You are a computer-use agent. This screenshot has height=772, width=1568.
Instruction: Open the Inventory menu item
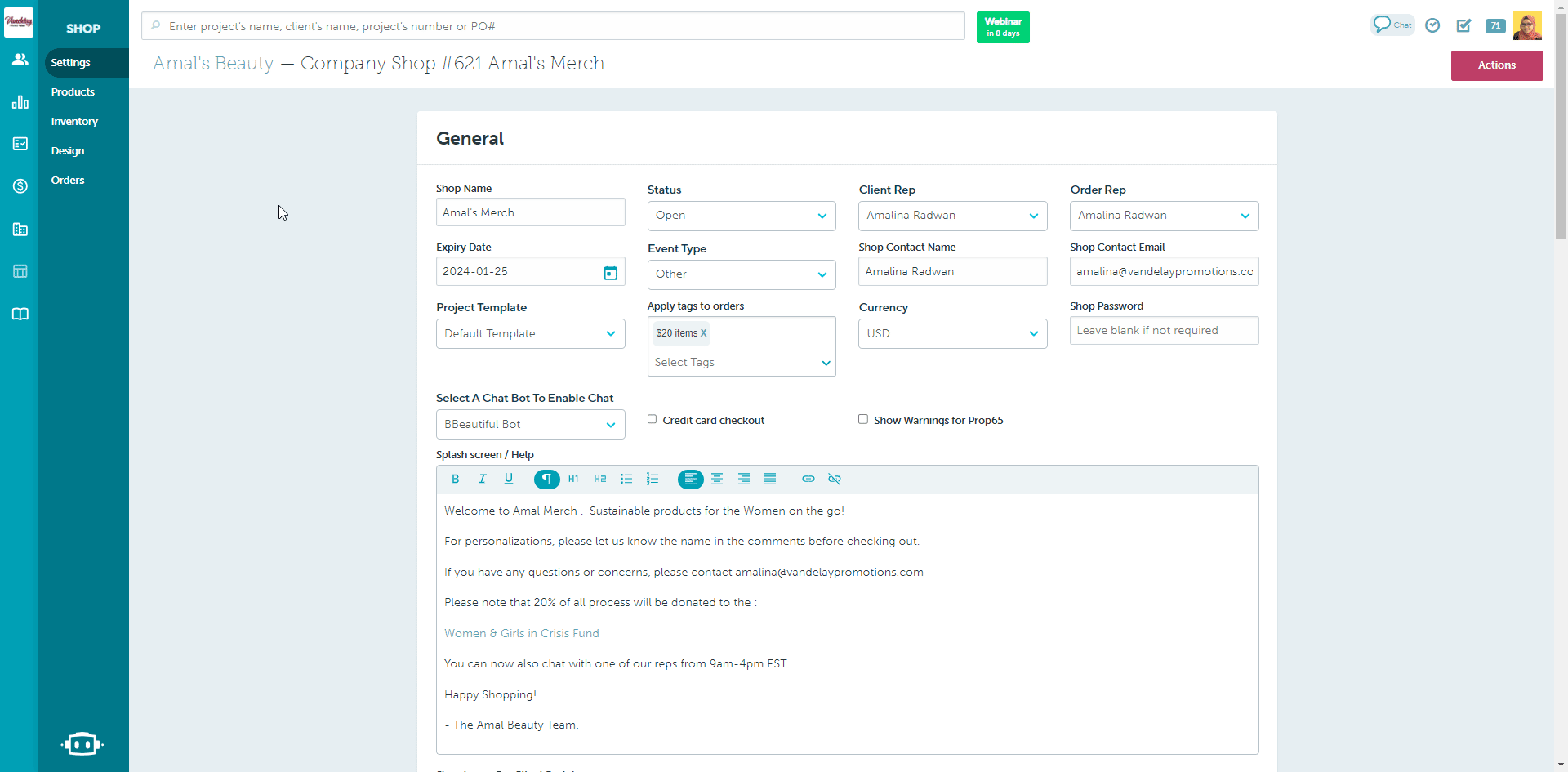pyautogui.click(x=74, y=122)
